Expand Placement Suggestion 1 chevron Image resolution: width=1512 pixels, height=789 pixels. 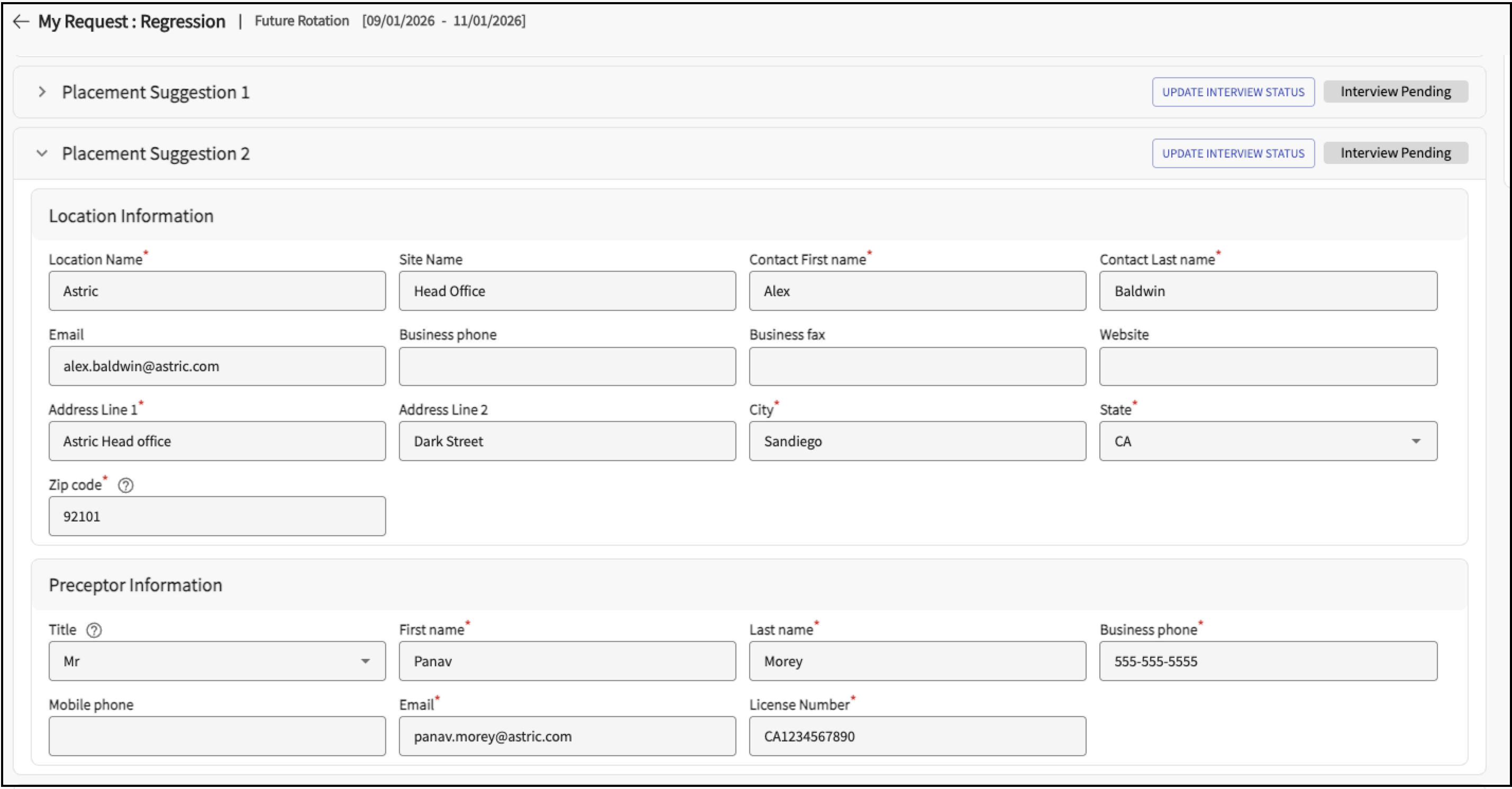point(42,92)
